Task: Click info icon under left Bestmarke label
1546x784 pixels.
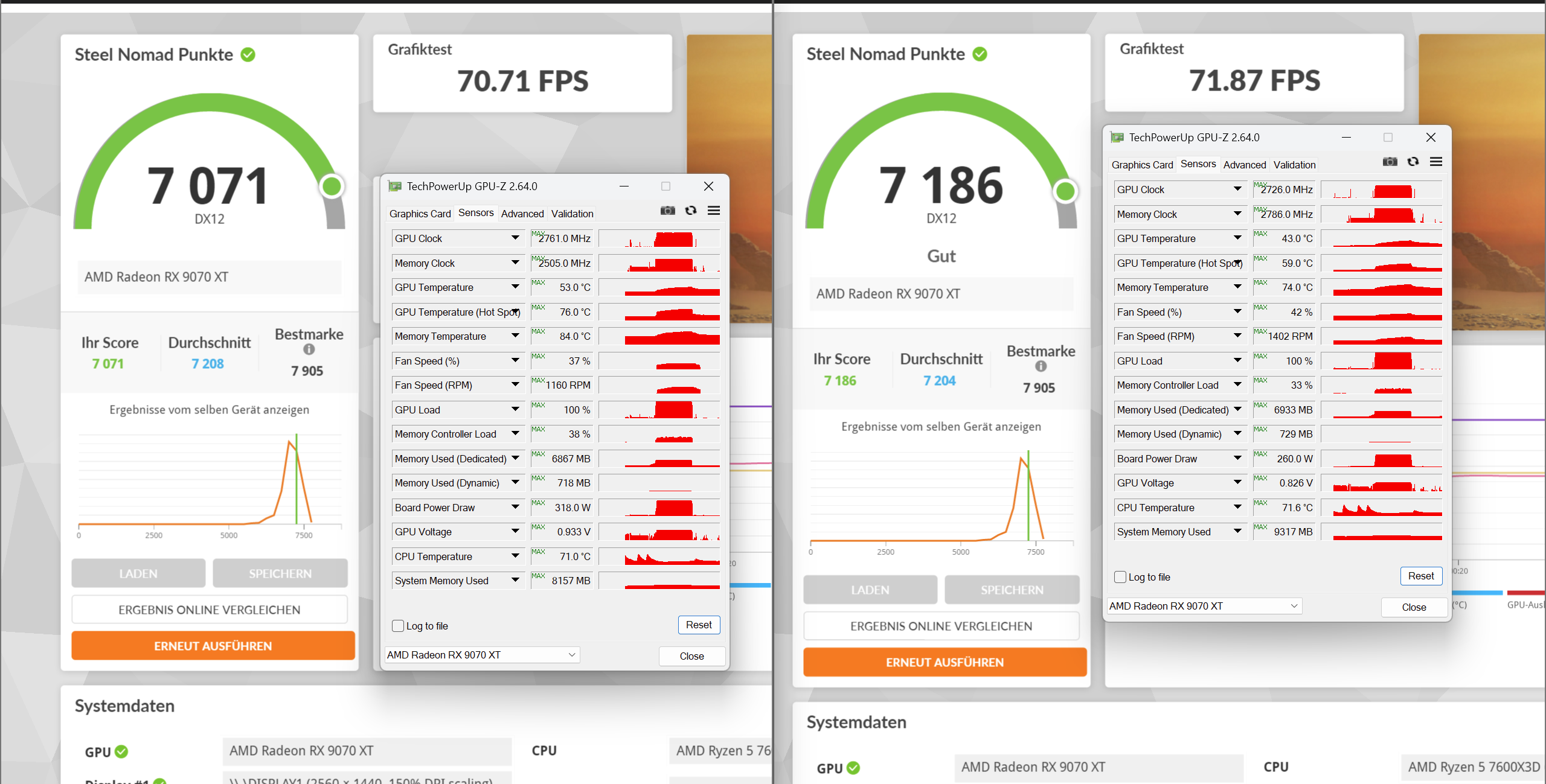Action: (309, 349)
